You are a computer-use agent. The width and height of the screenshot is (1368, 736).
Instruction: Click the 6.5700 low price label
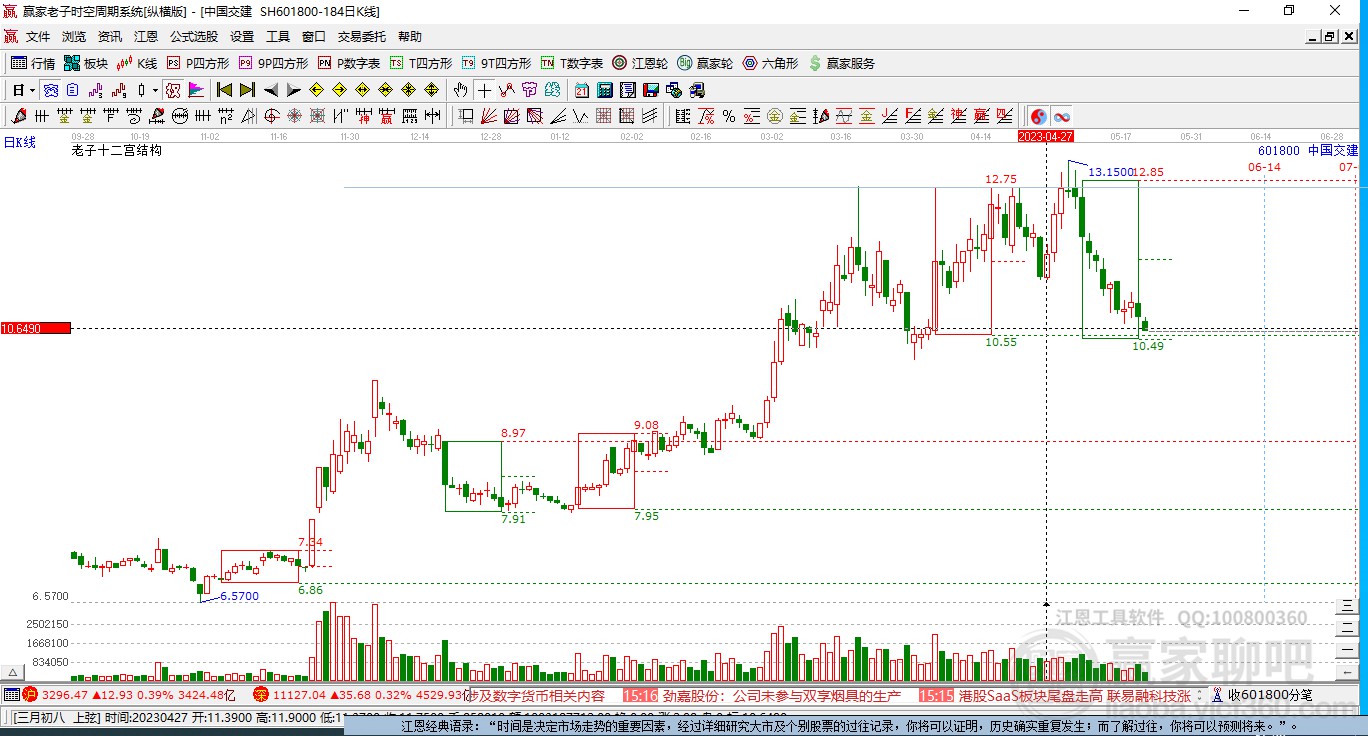(x=240, y=596)
